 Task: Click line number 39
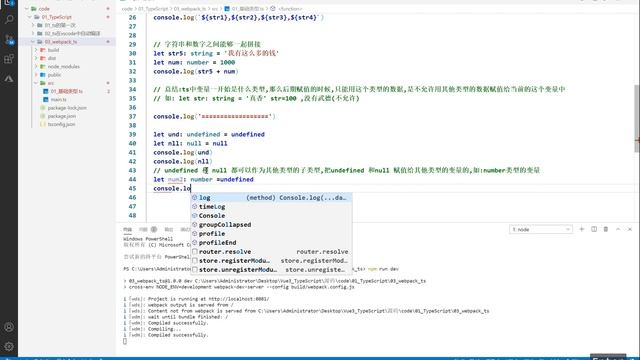132,134
